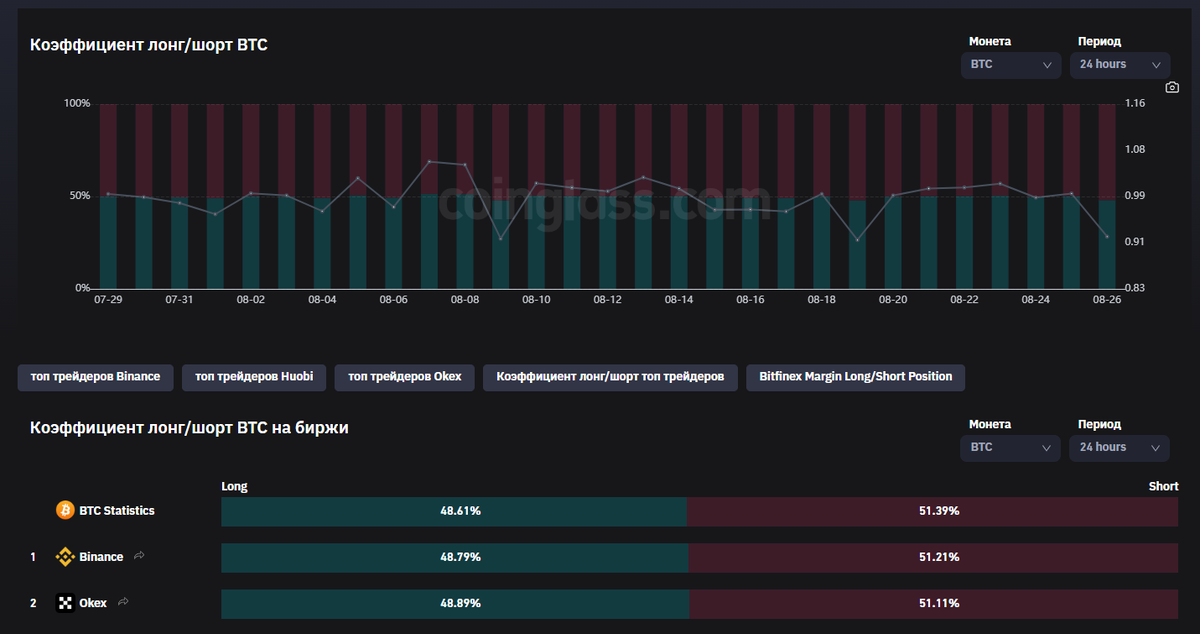Open the exchanges section BTC coin dropdown

1011,448
